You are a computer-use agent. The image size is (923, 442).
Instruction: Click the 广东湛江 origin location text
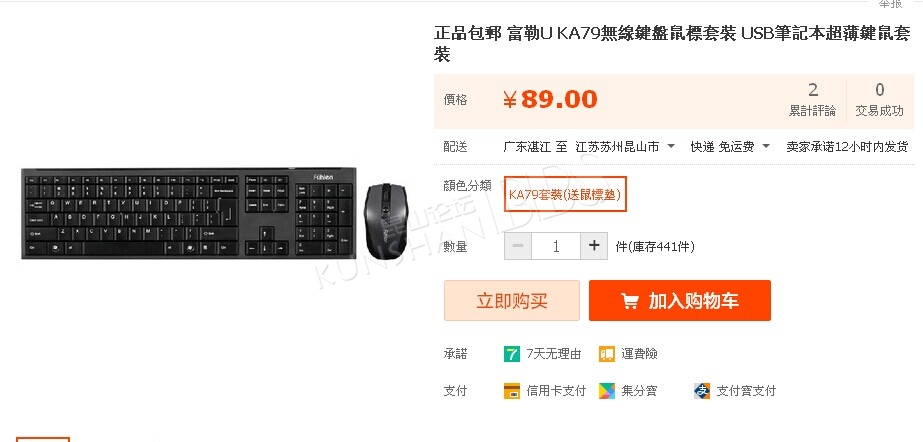[527, 147]
